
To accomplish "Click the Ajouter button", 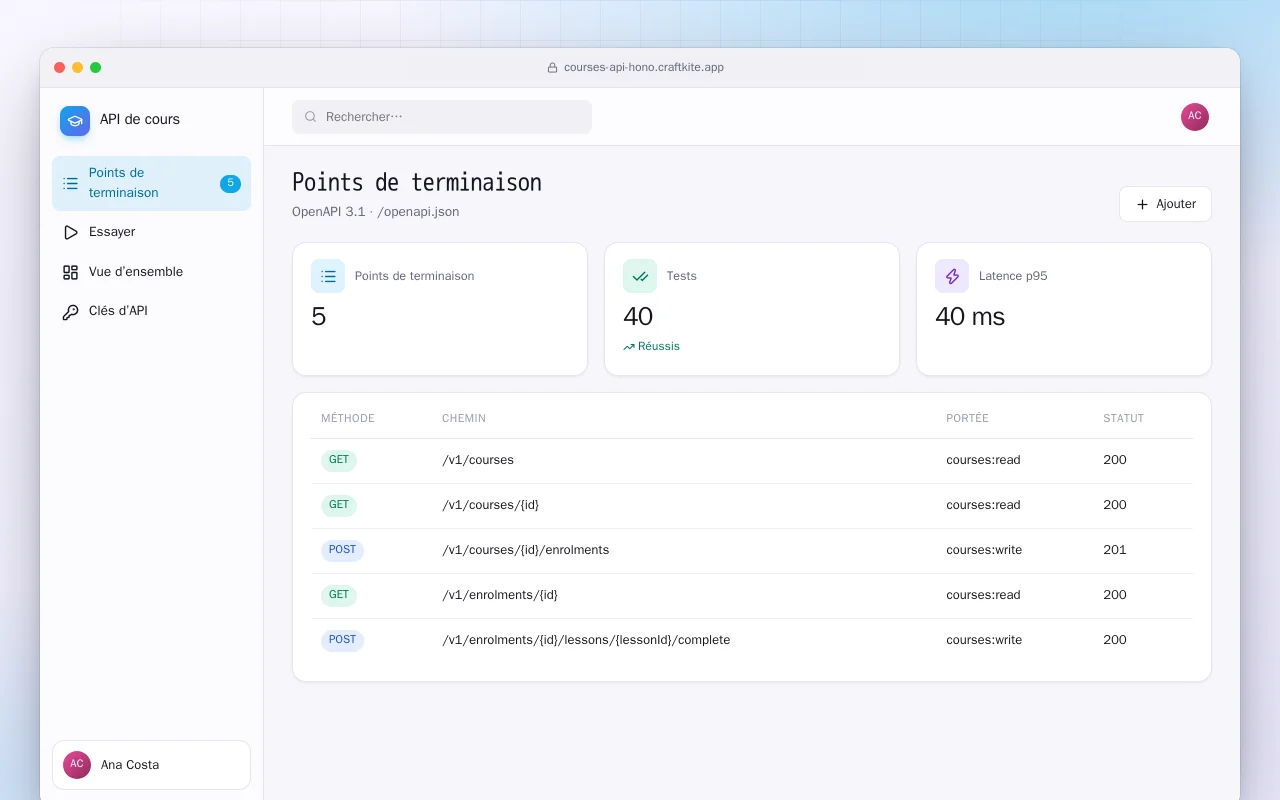I will (x=1165, y=204).
